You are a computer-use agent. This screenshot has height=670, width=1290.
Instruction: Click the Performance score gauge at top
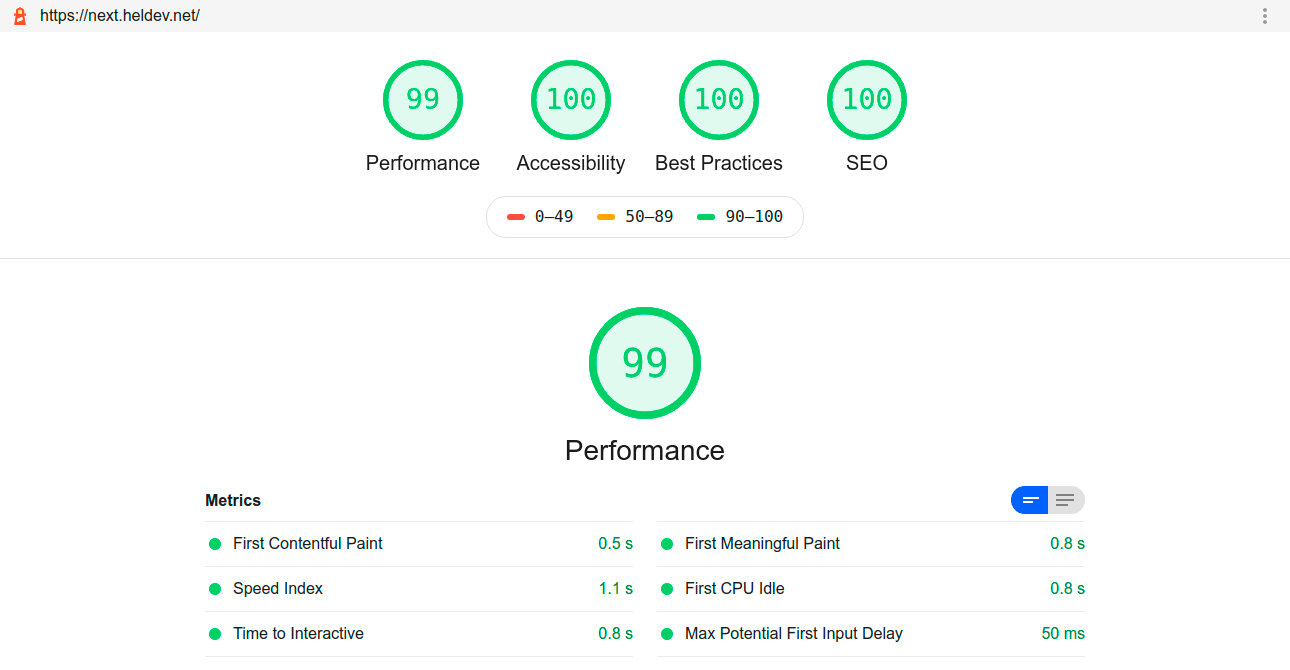click(x=422, y=100)
